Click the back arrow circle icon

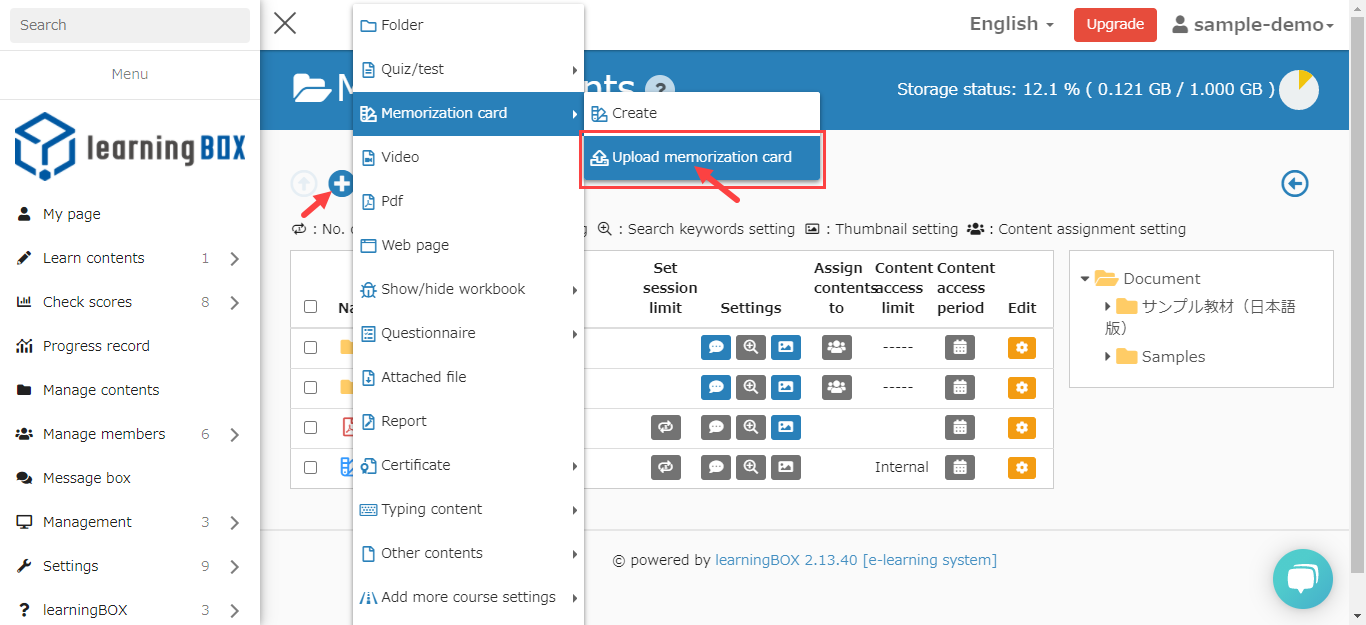tap(1295, 184)
